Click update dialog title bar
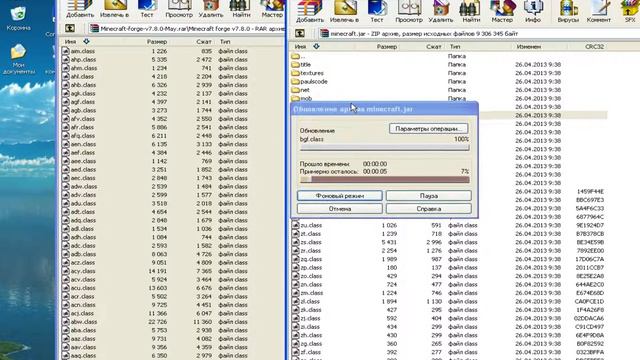 point(384,109)
